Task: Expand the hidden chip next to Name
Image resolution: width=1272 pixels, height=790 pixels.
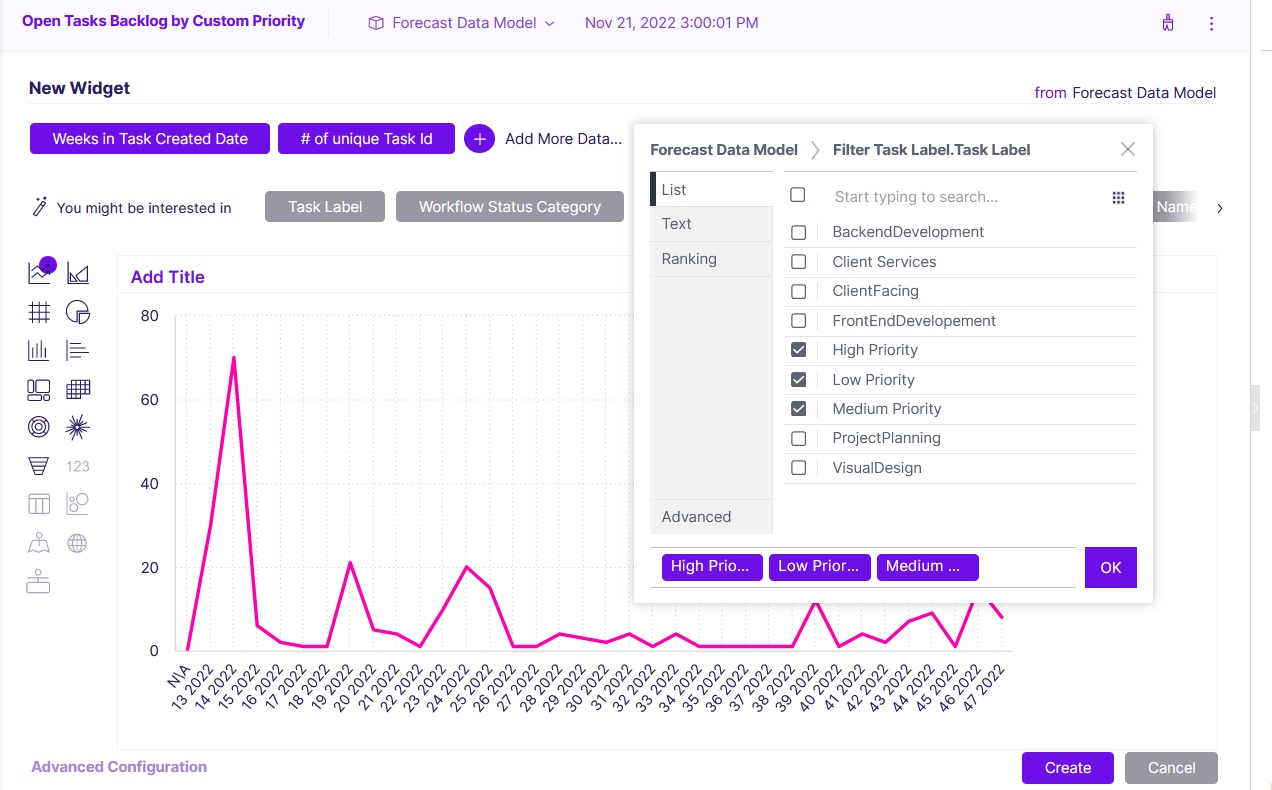Action: [x=1219, y=208]
